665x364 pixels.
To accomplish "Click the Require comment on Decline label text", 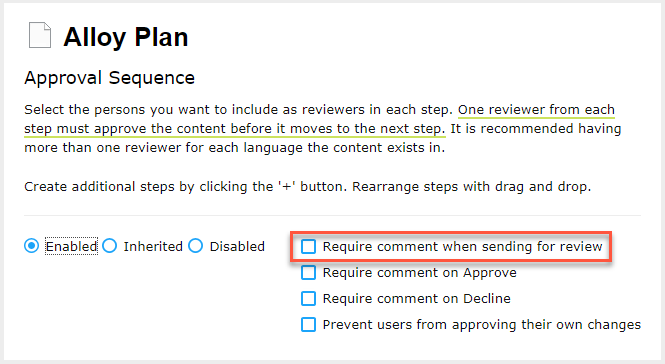I will pyautogui.click(x=416, y=298).
